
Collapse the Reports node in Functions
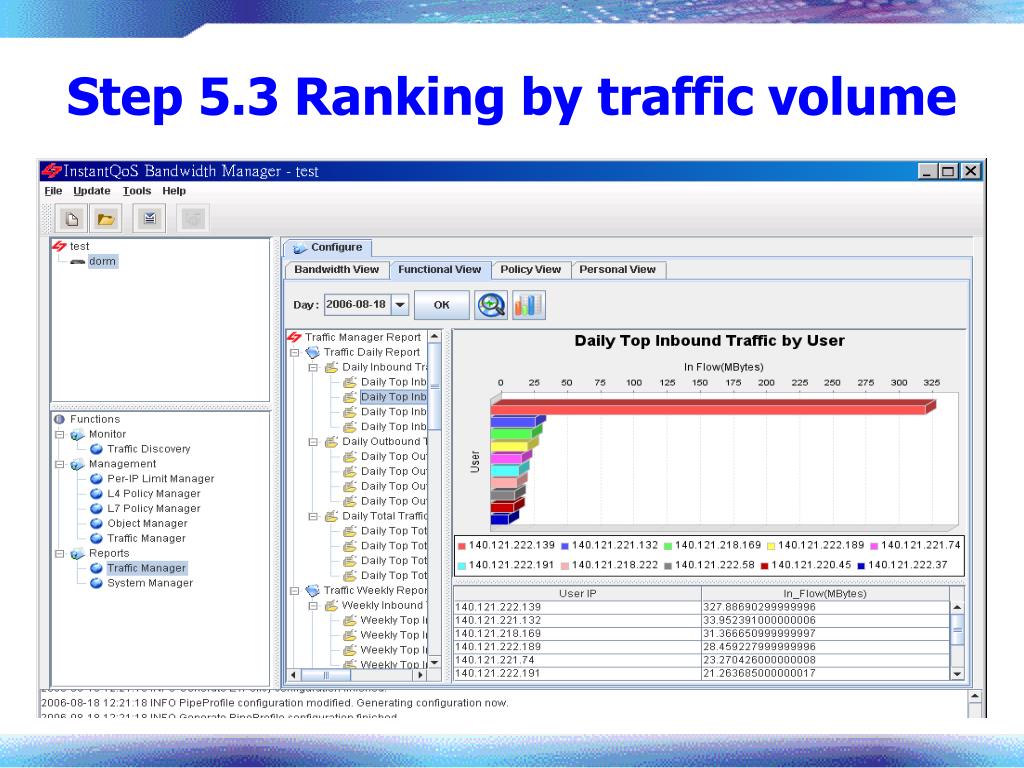60,554
